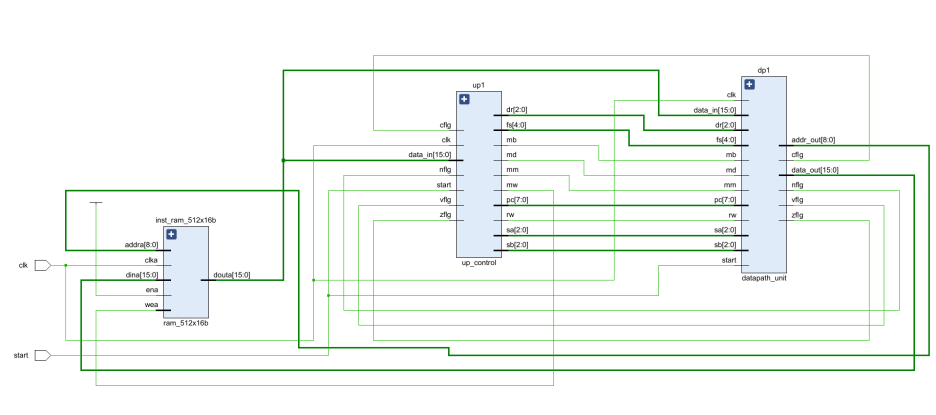
Task: Select dp1's pc[7:0] input pin
Action: 726,200
